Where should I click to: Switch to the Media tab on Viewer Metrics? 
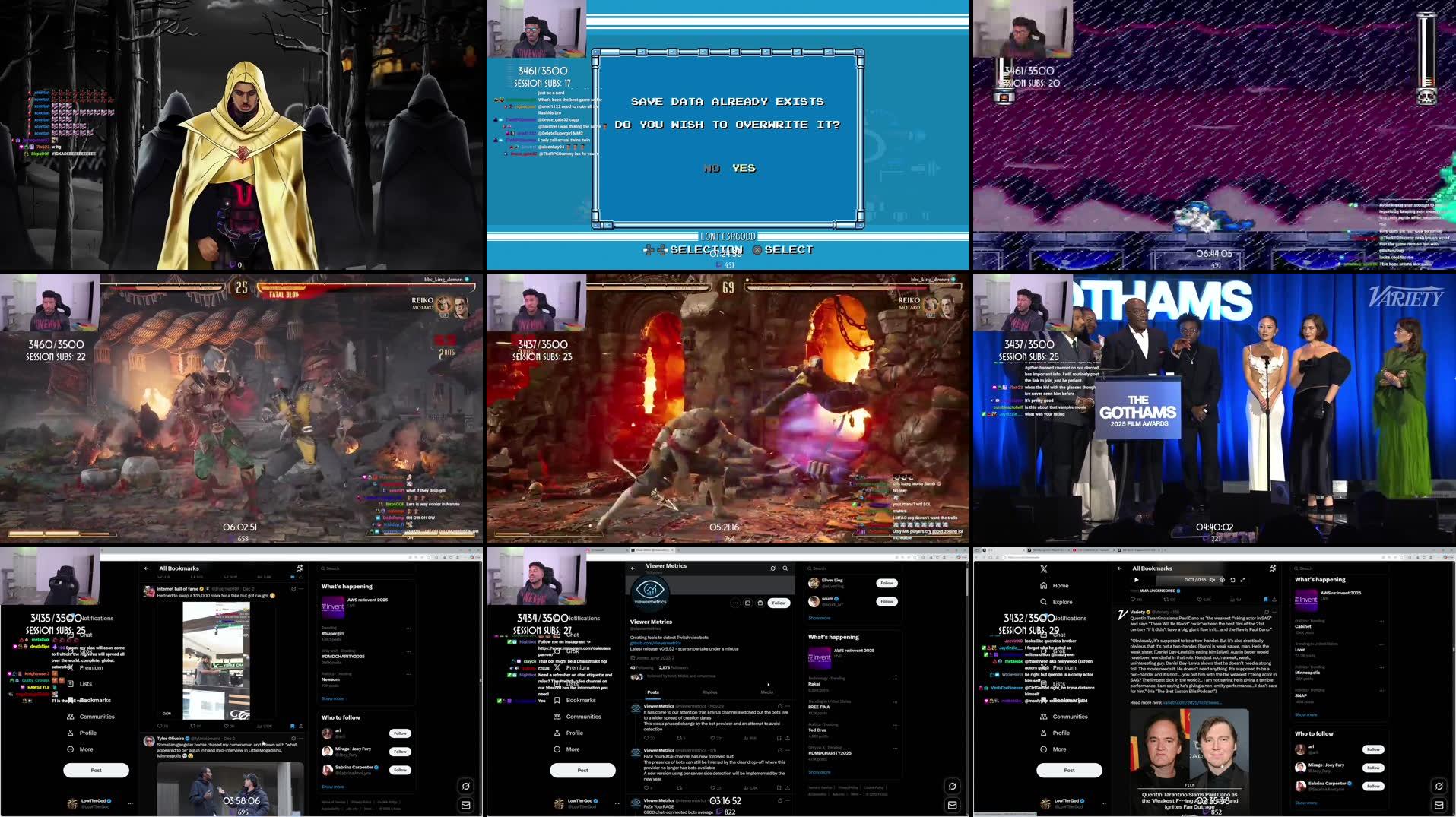767,692
